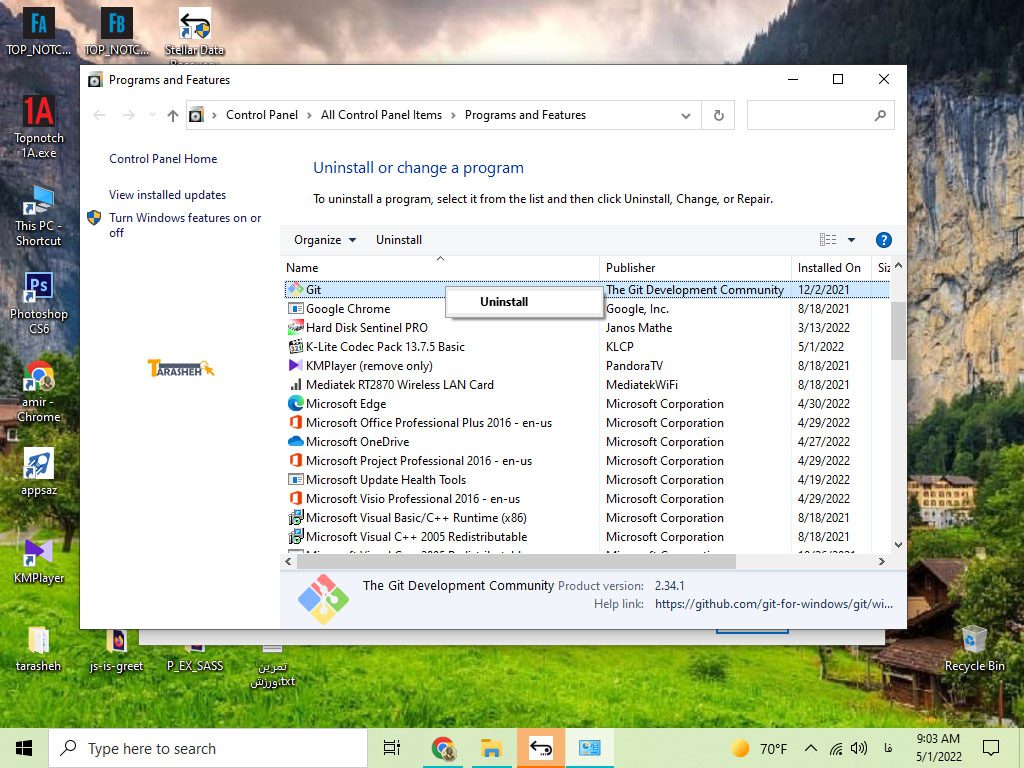This screenshot has height=768, width=1024.
Task: Open Control Panel Home link
Action: click(163, 159)
